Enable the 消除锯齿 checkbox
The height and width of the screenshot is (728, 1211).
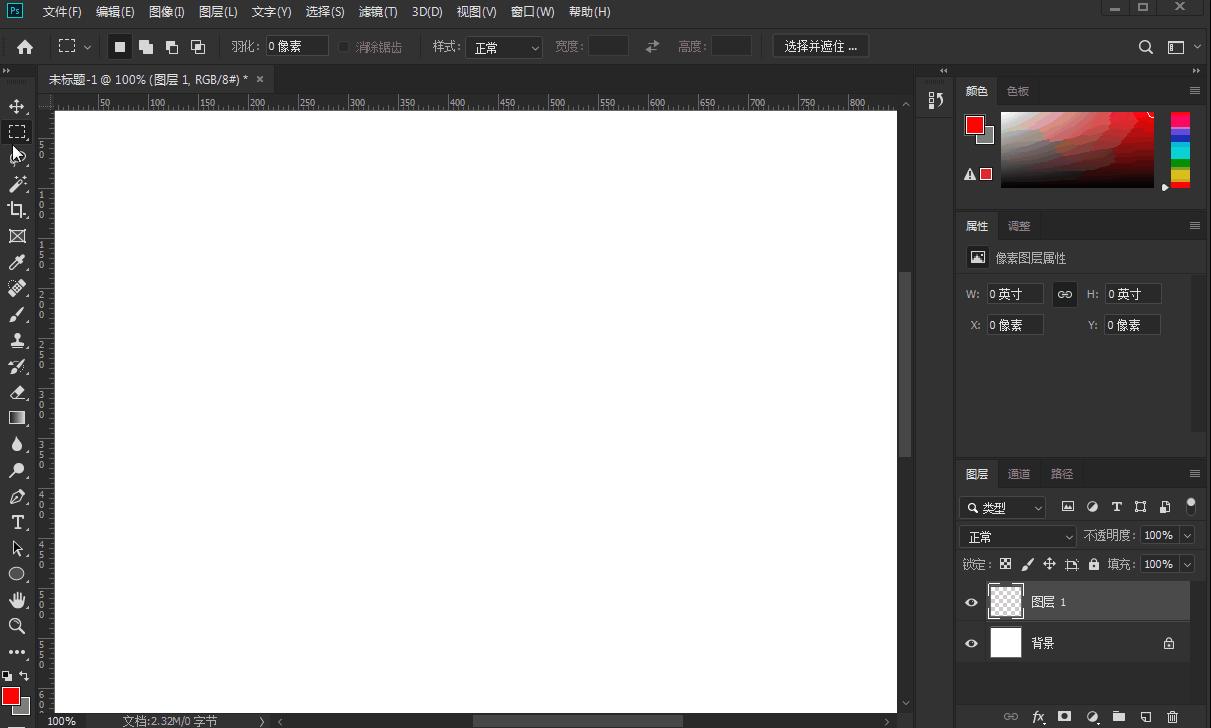tap(343, 45)
